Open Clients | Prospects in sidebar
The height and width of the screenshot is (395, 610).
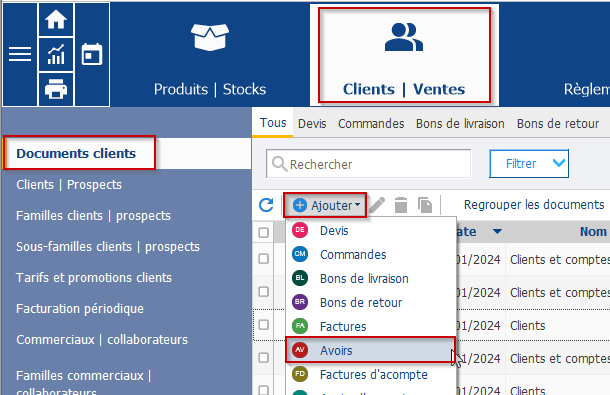coord(69,184)
